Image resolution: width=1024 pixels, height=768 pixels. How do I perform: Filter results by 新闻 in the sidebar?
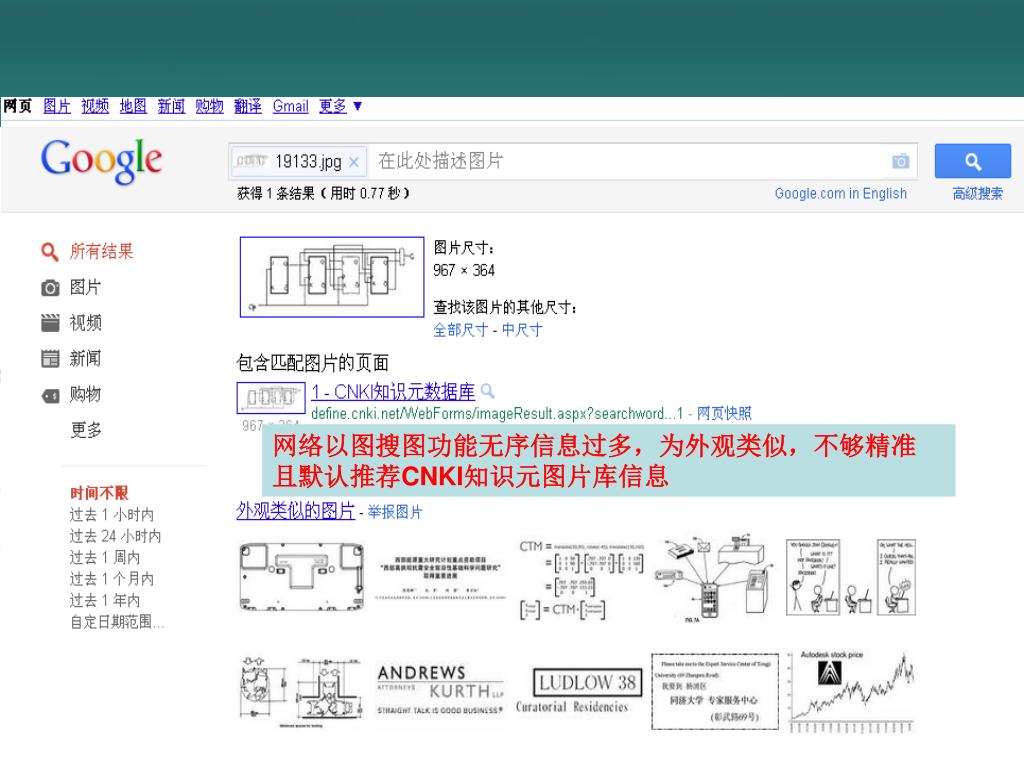point(86,359)
